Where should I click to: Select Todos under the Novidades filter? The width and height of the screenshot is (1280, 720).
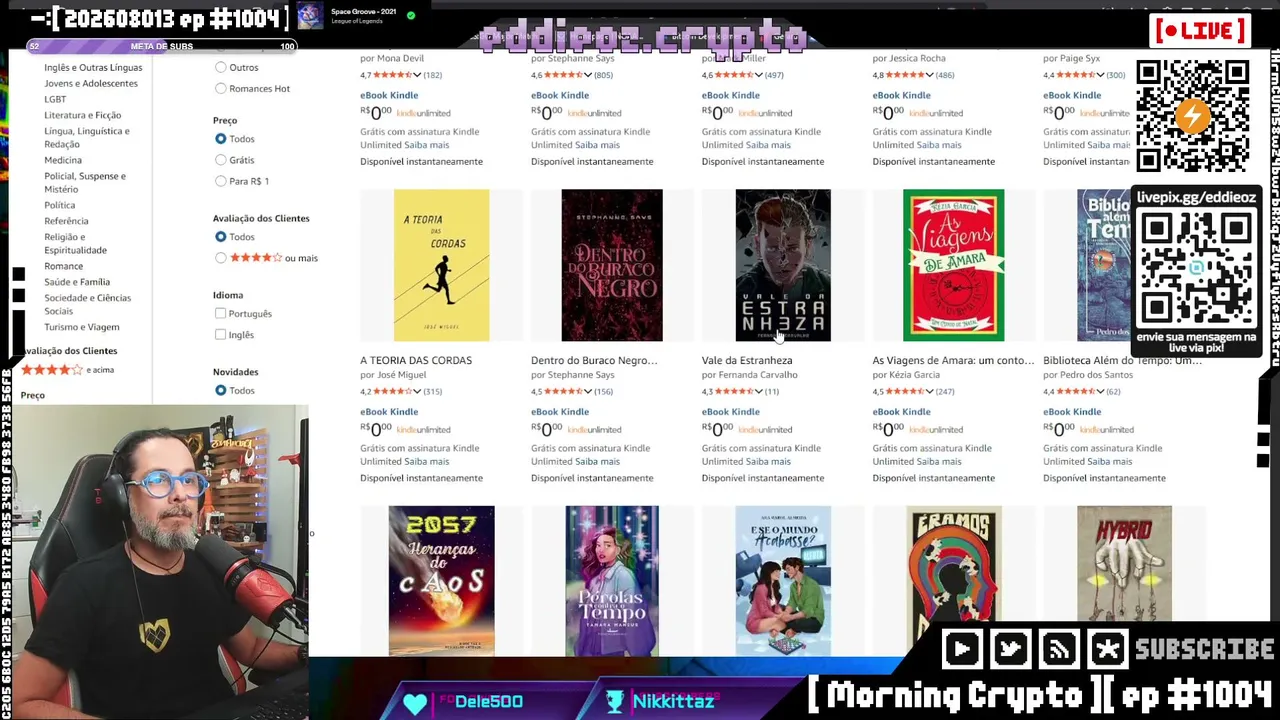[221, 390]
